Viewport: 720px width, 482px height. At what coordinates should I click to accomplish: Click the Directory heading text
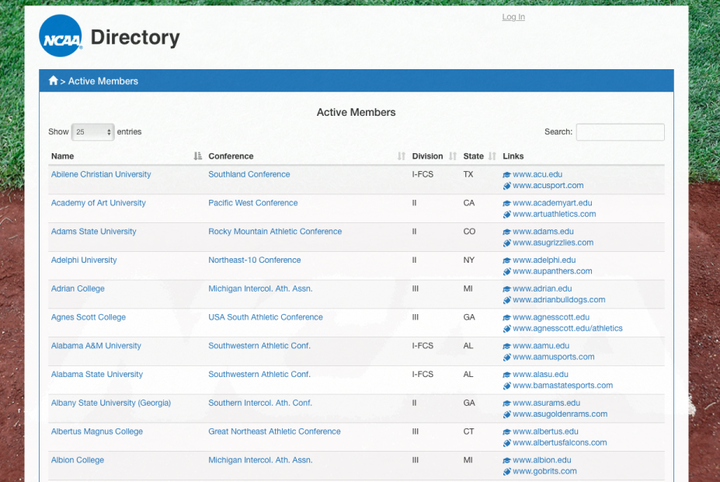click(135, 37)
